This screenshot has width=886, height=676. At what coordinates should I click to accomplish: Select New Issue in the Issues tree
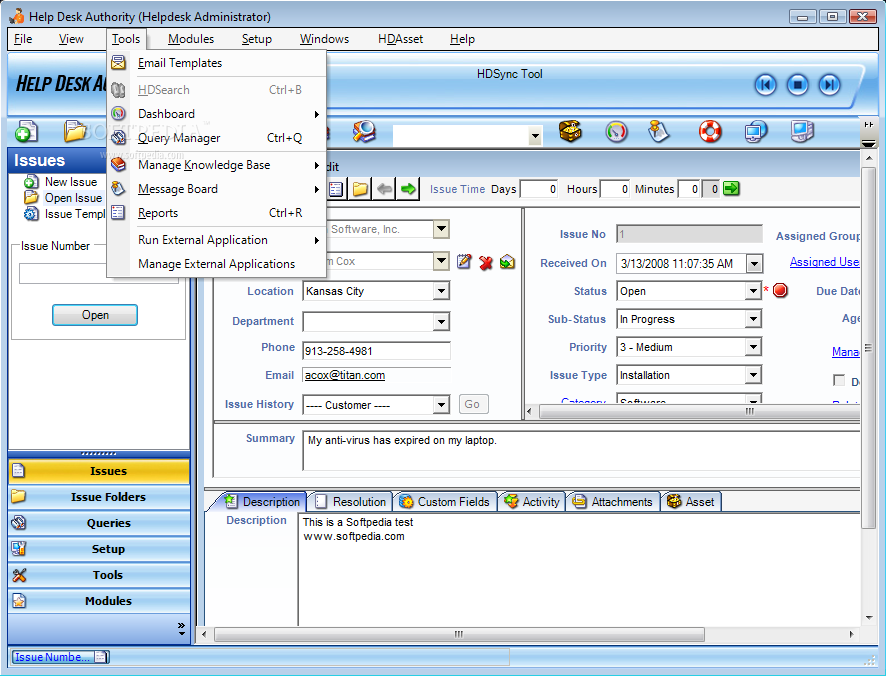(x=71, y=182)
